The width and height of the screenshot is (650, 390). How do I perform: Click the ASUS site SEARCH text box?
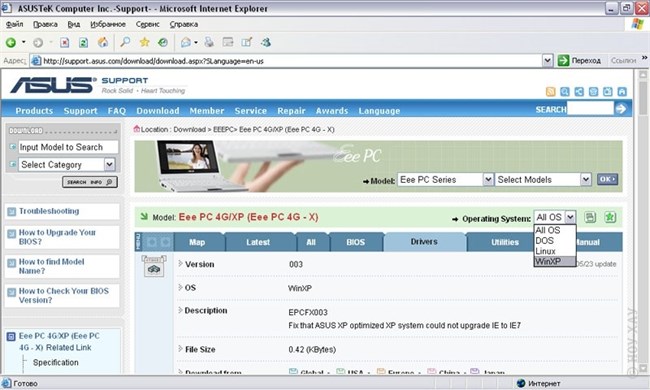pyautogui.click(x=590, y=109)
